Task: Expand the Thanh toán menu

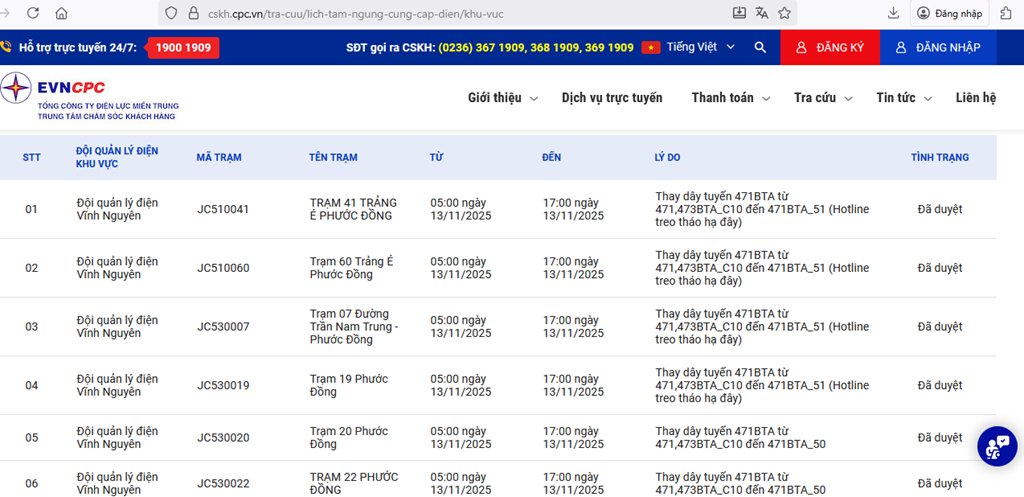Action: click(730, 98)
